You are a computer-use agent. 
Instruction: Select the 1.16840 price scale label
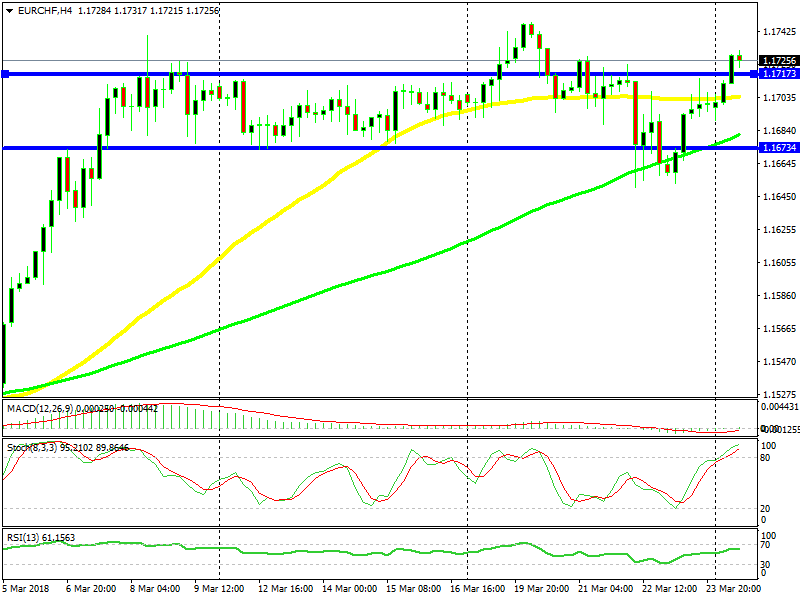click(779, 131)
